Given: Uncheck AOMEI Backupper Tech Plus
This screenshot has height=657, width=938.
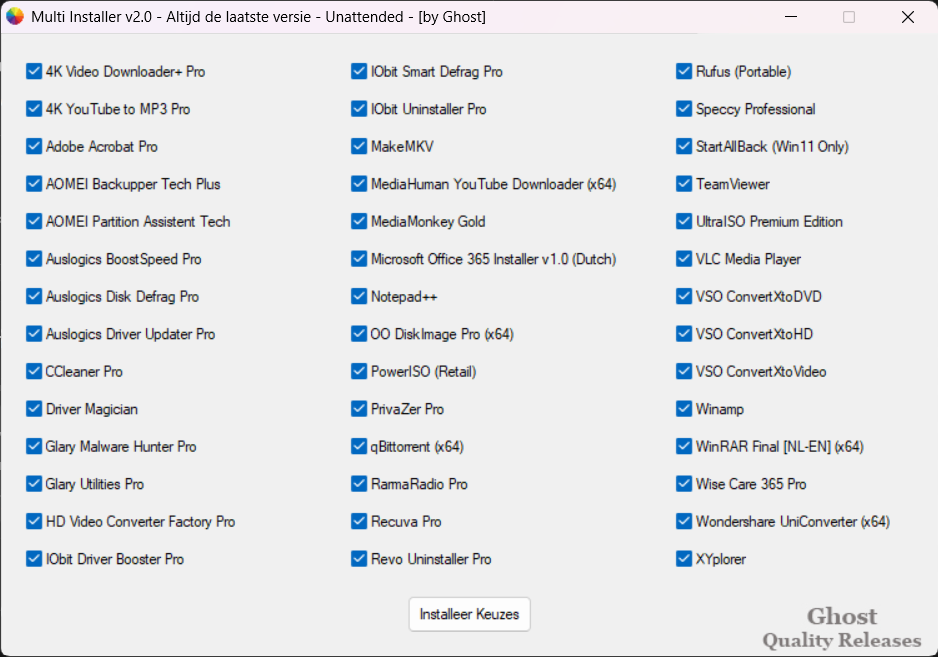Looking at the screenshot, I should point(34,184).
